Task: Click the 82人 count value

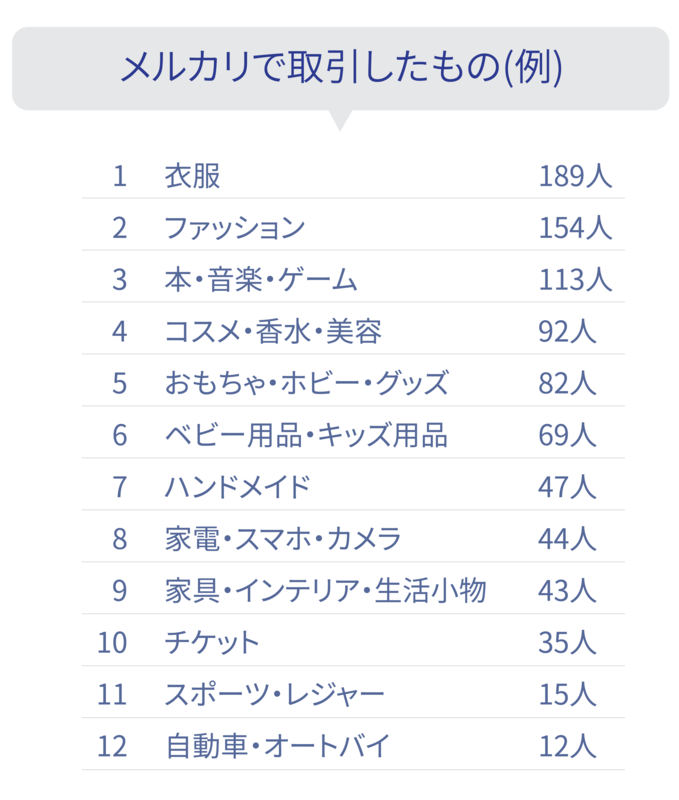Action: [x=567, y=383]
